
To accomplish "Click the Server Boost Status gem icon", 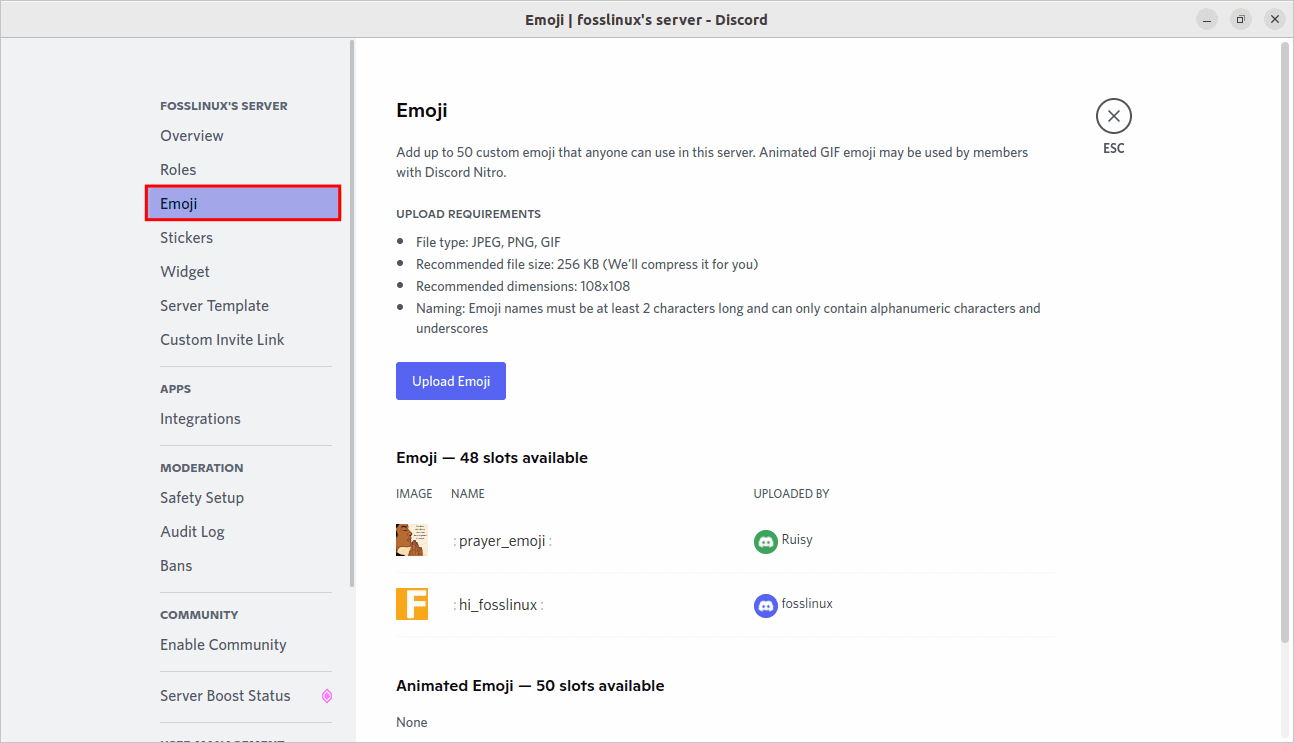I will 326,696.
